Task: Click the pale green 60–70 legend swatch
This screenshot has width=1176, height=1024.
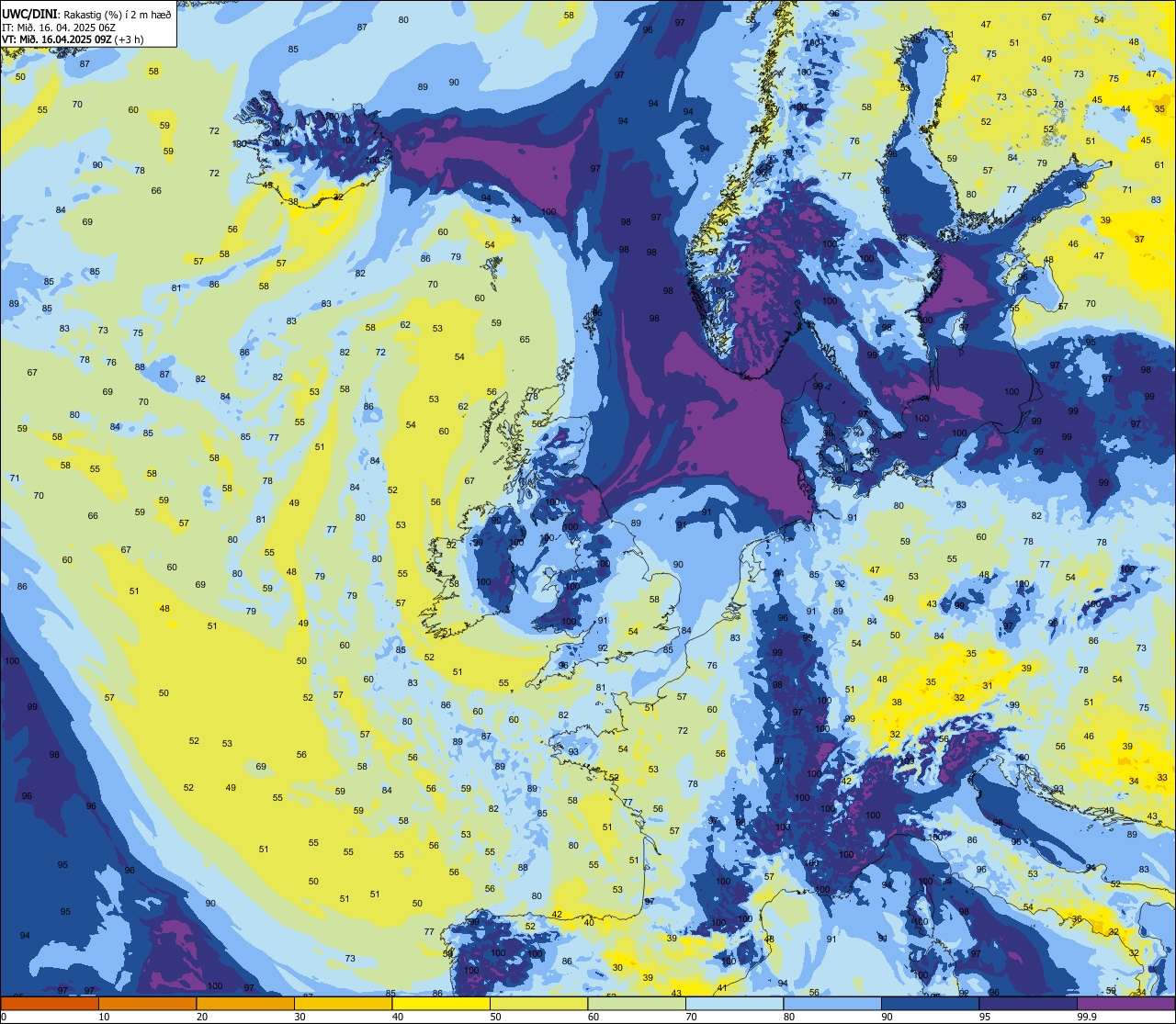Action: (x=637, y=1003)
